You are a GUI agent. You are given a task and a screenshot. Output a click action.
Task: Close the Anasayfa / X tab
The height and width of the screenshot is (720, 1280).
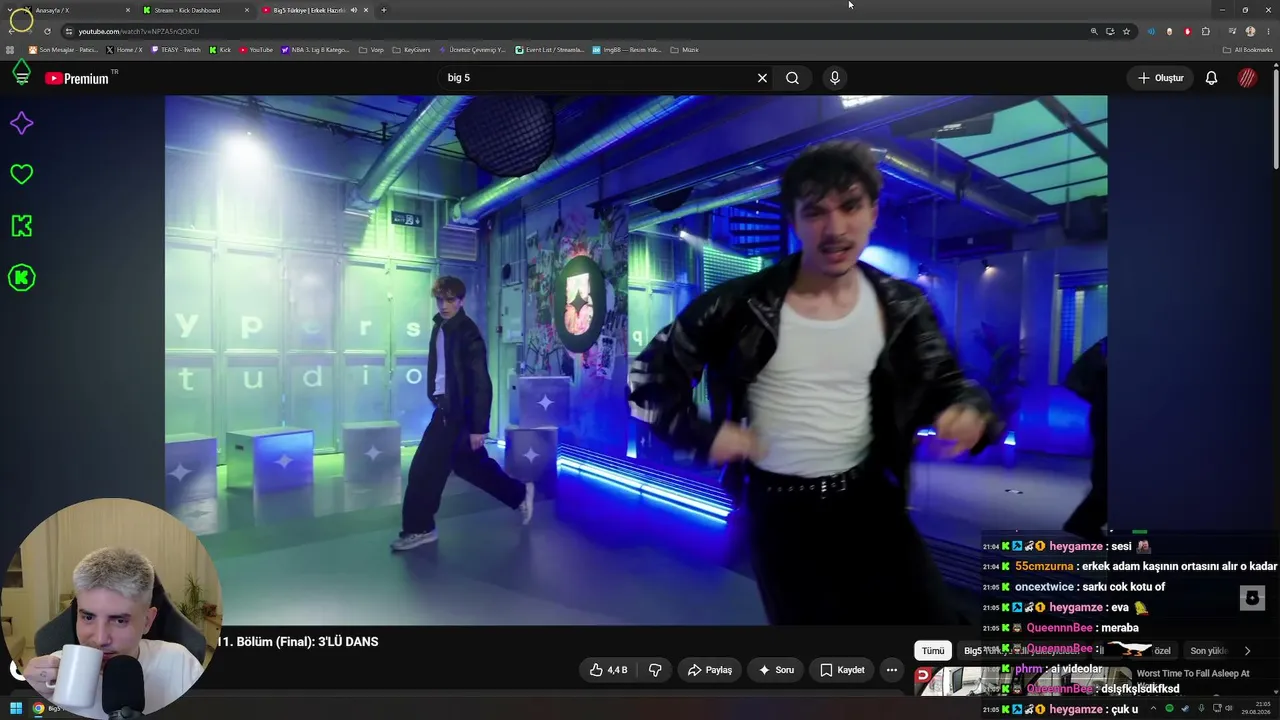(x=128, y=10)
